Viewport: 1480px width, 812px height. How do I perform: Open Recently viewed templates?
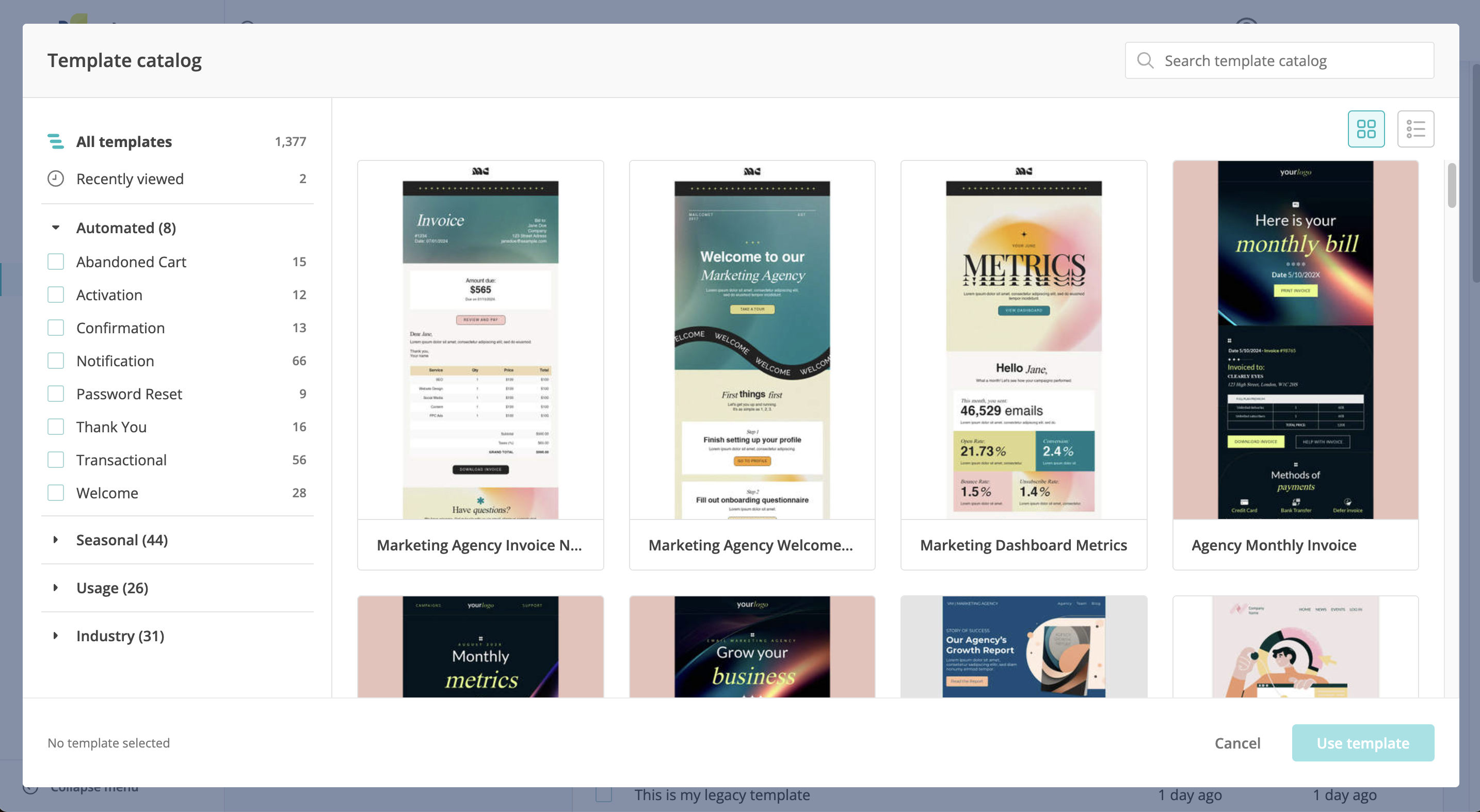pyautogui.click(x=177, y=178)
